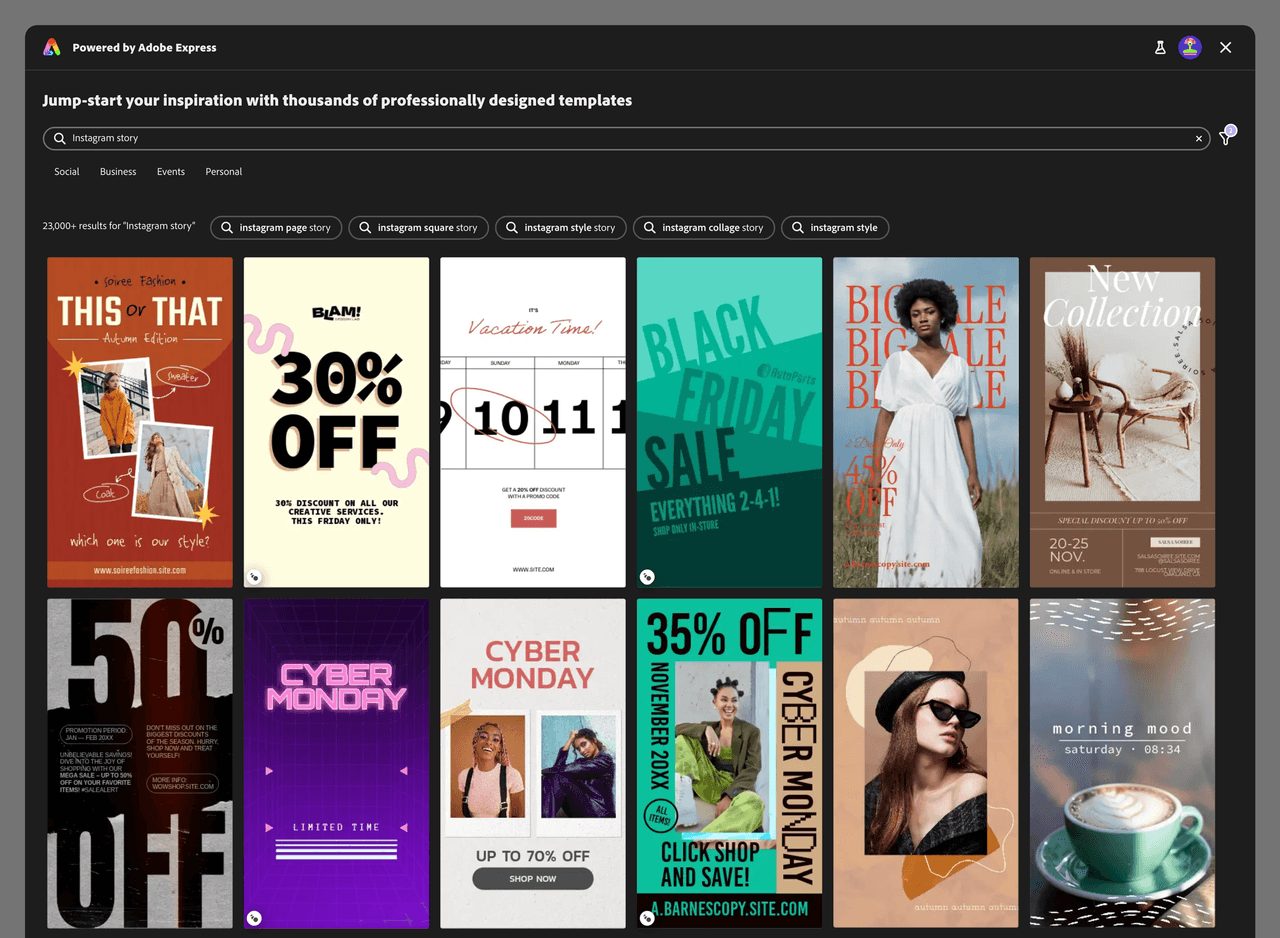Open the instagram style story suggestion
The image size is (1280, 938).
[x=561, y=227]
